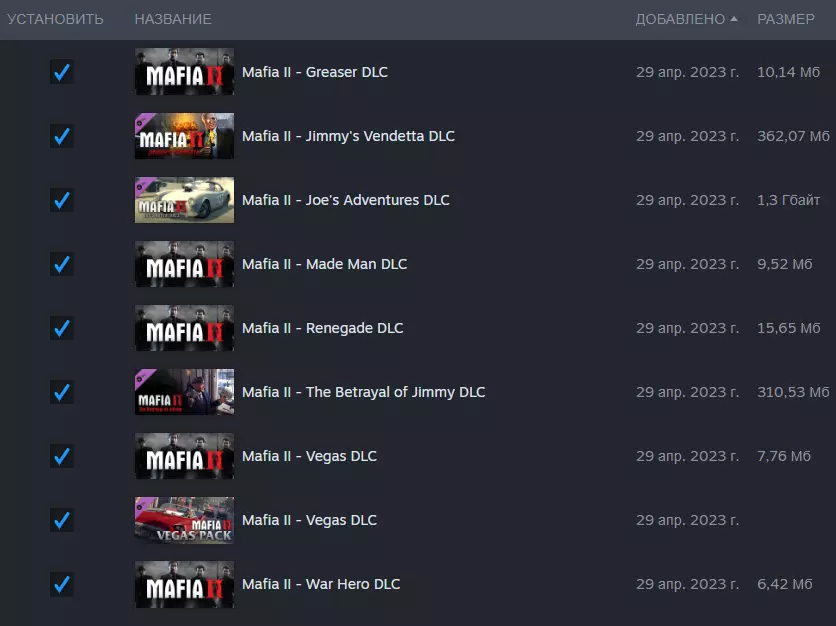Viewport: 836px width, 626px height.
Task: Sort by the НАЗВАНИЕ column header
Action: click(173, 19)
